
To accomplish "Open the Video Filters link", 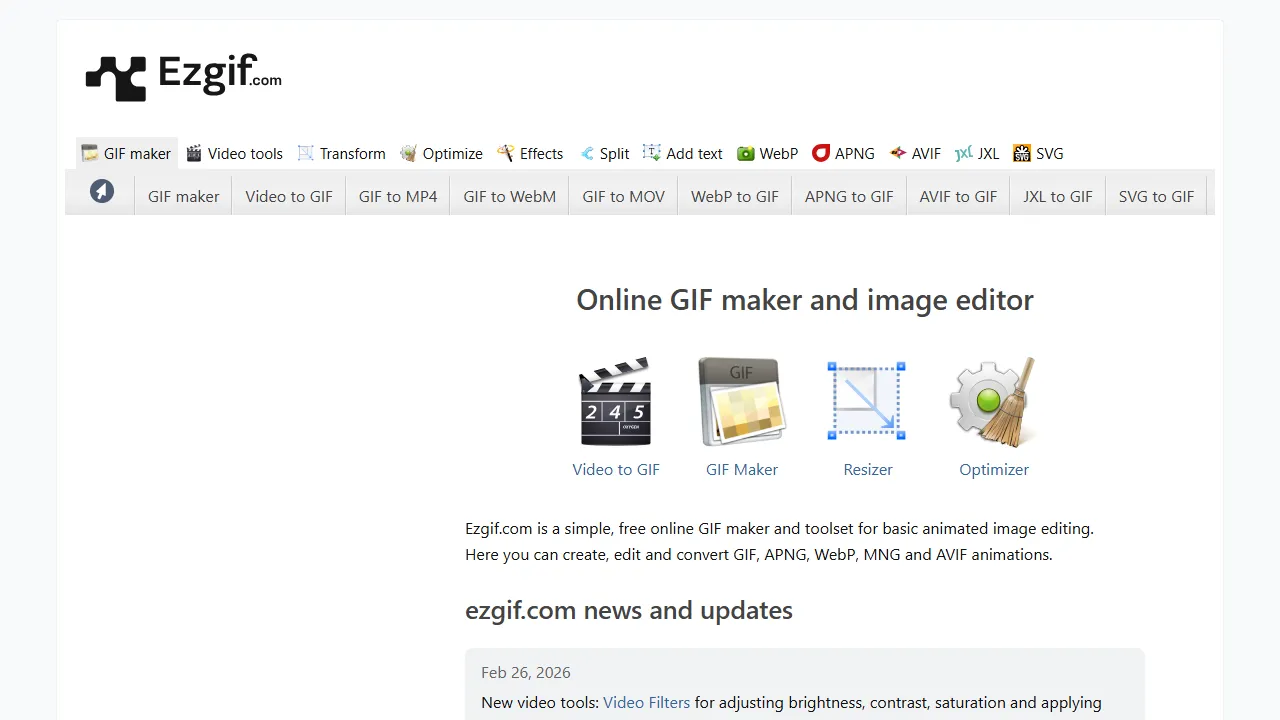I will click(x=646, y=702).
